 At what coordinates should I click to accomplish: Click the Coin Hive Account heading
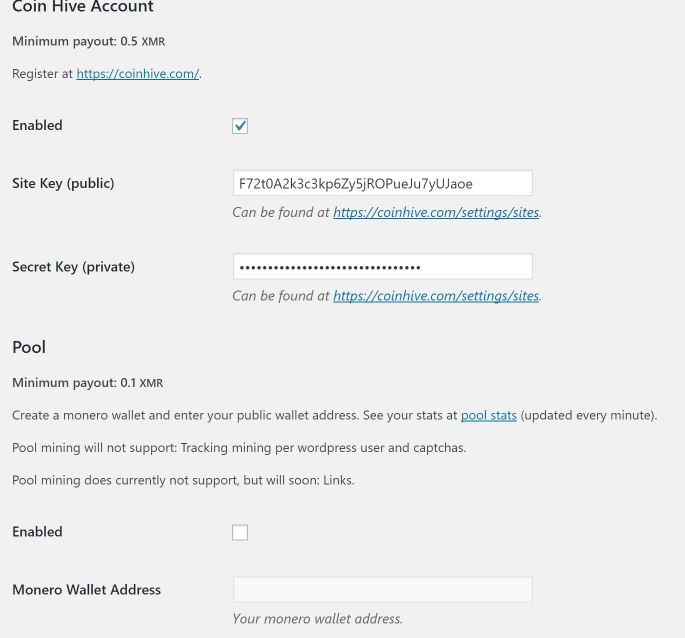[x=83, y=7]
